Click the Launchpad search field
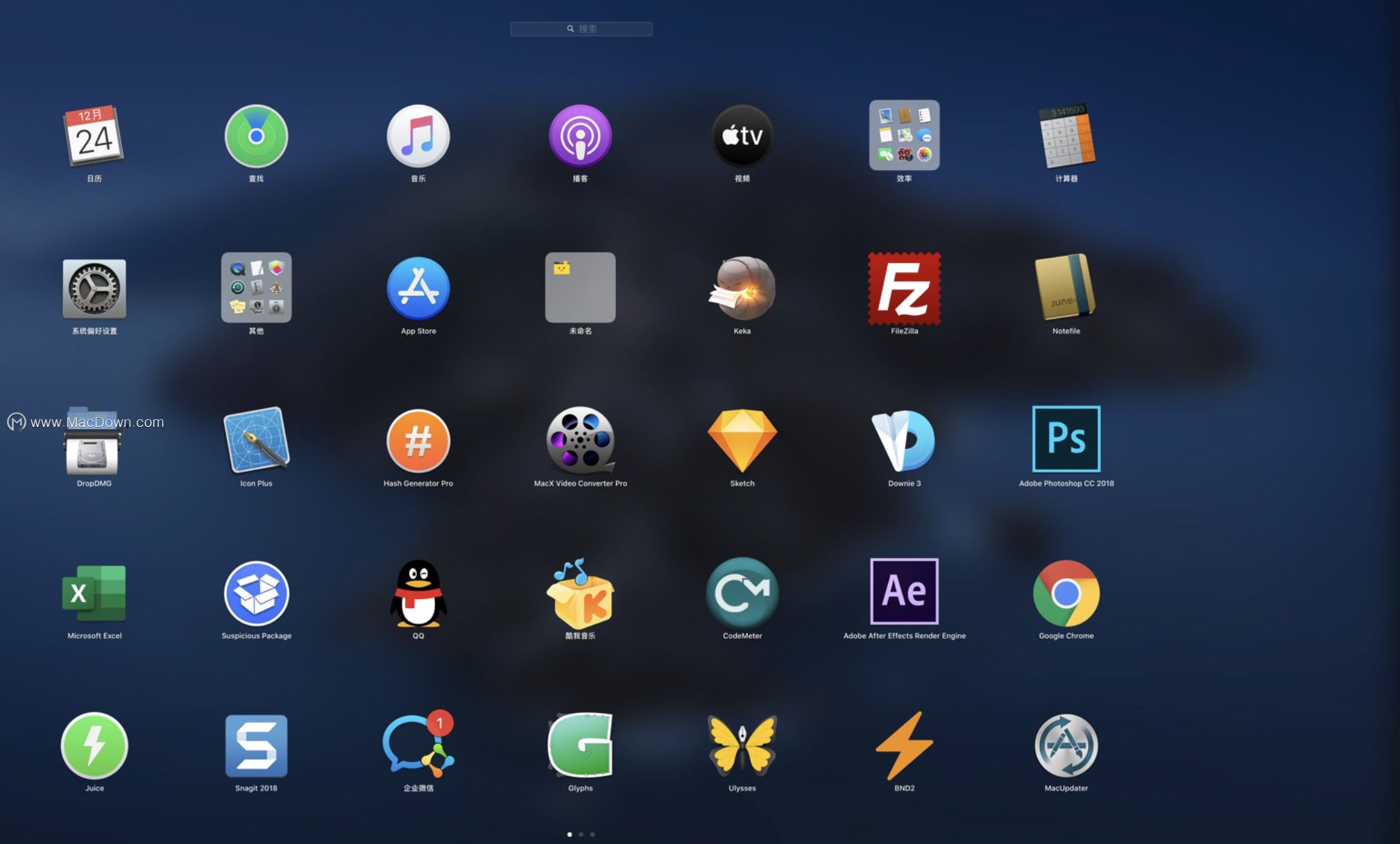Image resolution: width=1400 pixels, height=844 pixels. (581, 28)
